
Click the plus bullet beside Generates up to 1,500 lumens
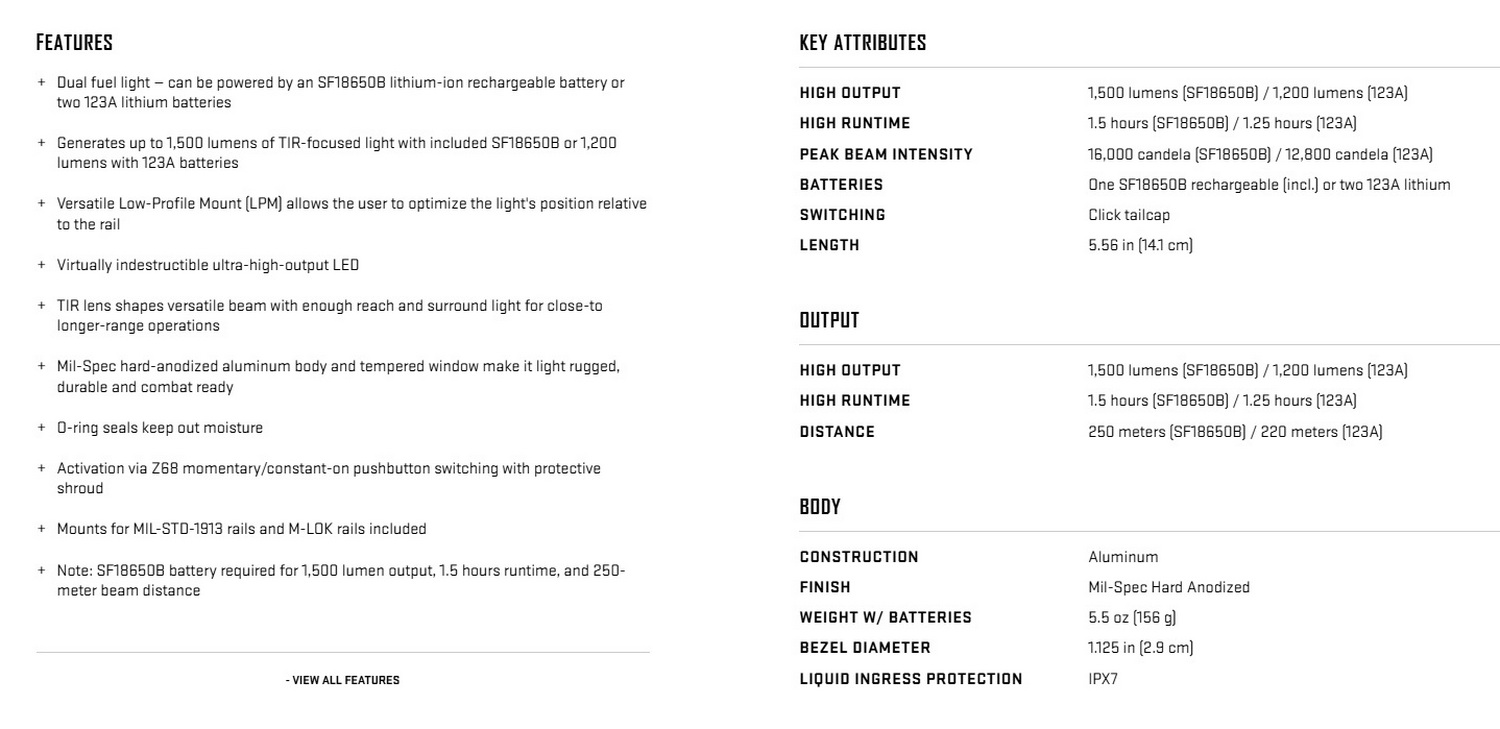point(42,143)
